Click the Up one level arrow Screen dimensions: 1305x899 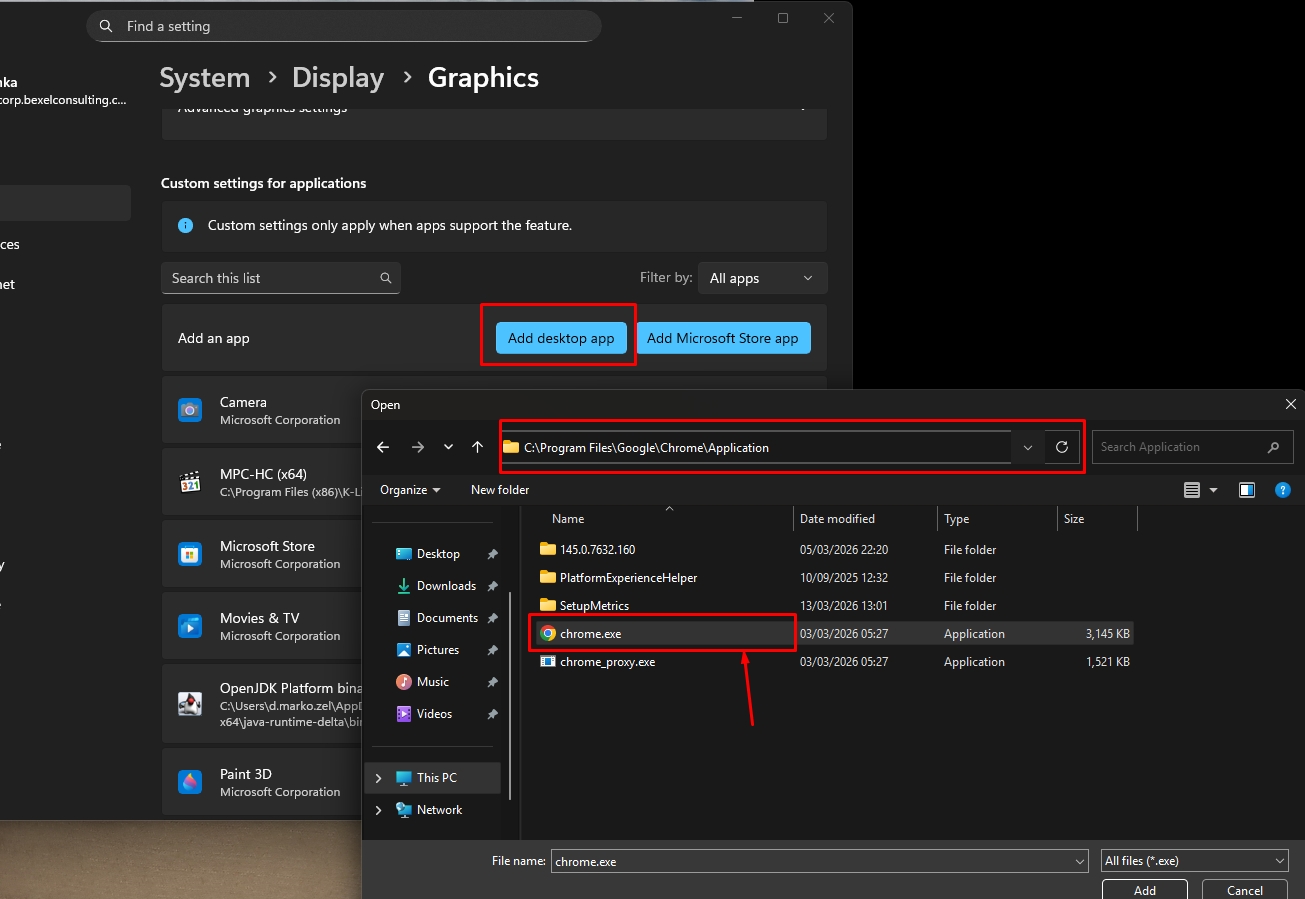[478, 447]
